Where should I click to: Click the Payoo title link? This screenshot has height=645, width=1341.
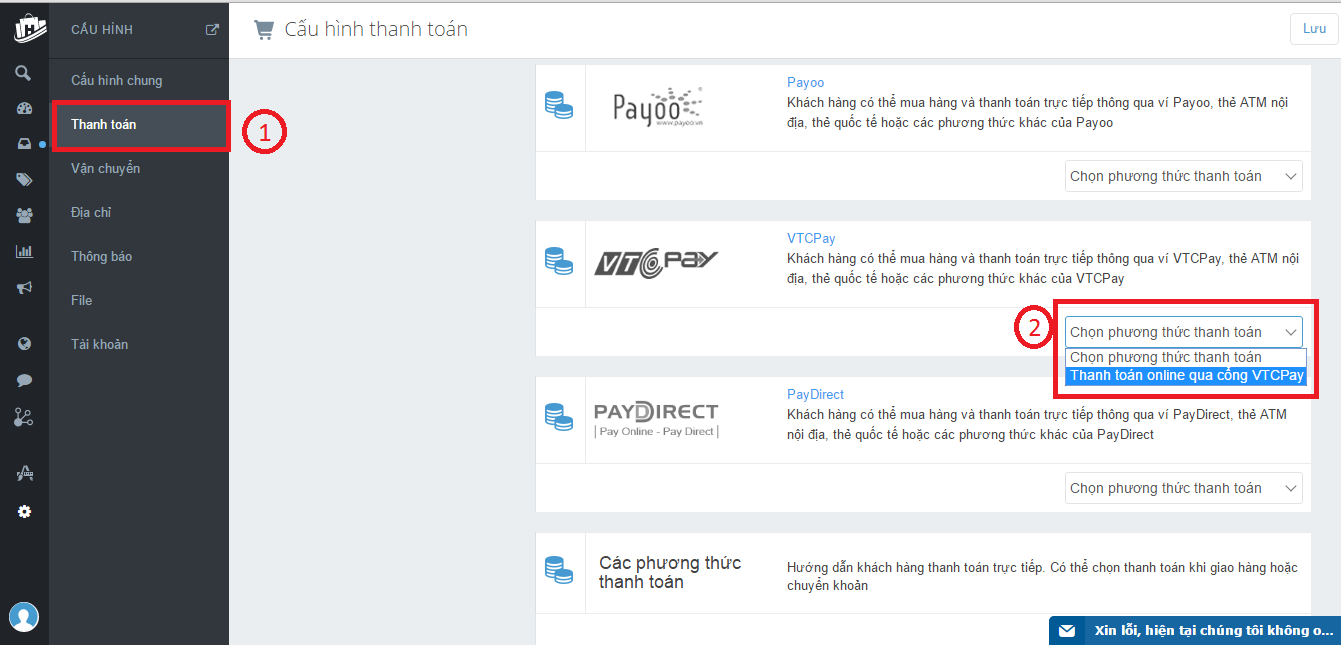[805, 82]
